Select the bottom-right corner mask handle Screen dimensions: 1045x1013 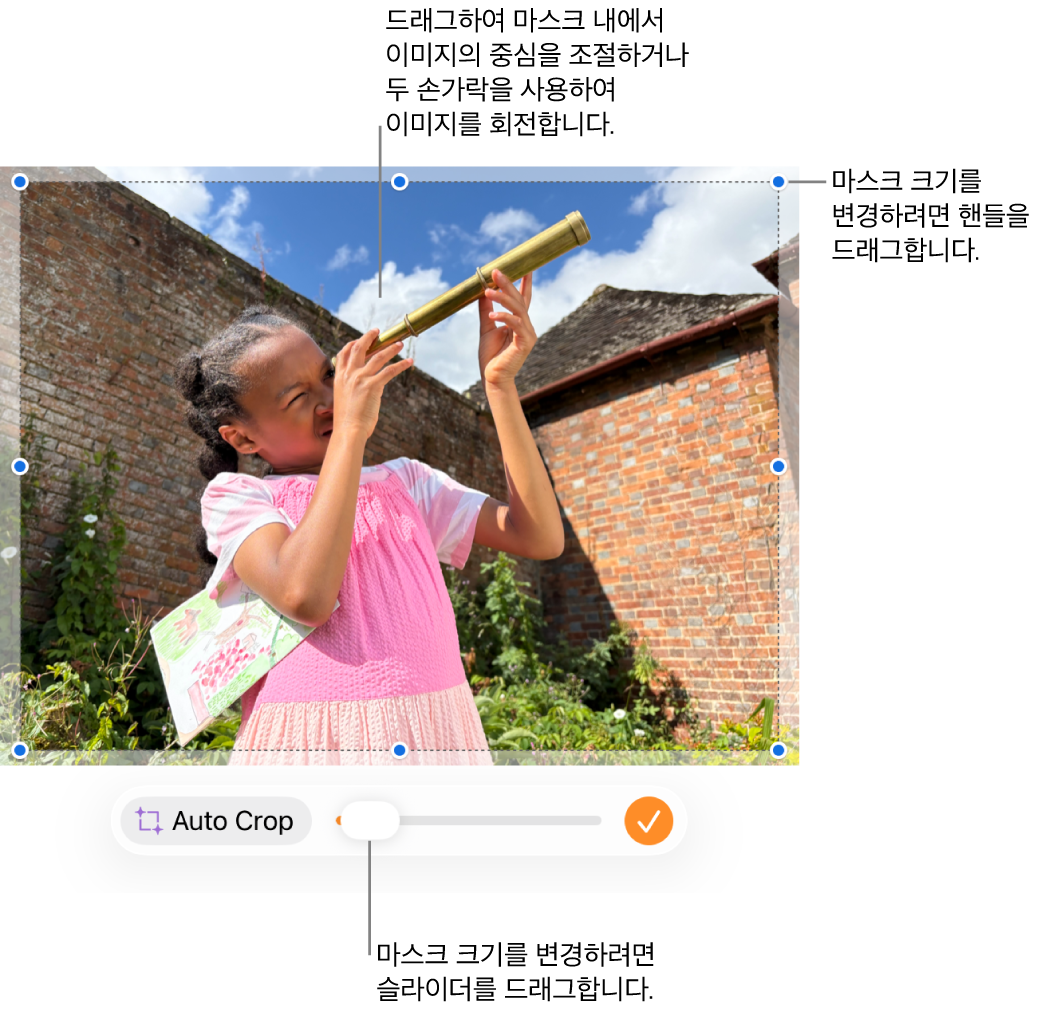[778, 750]
